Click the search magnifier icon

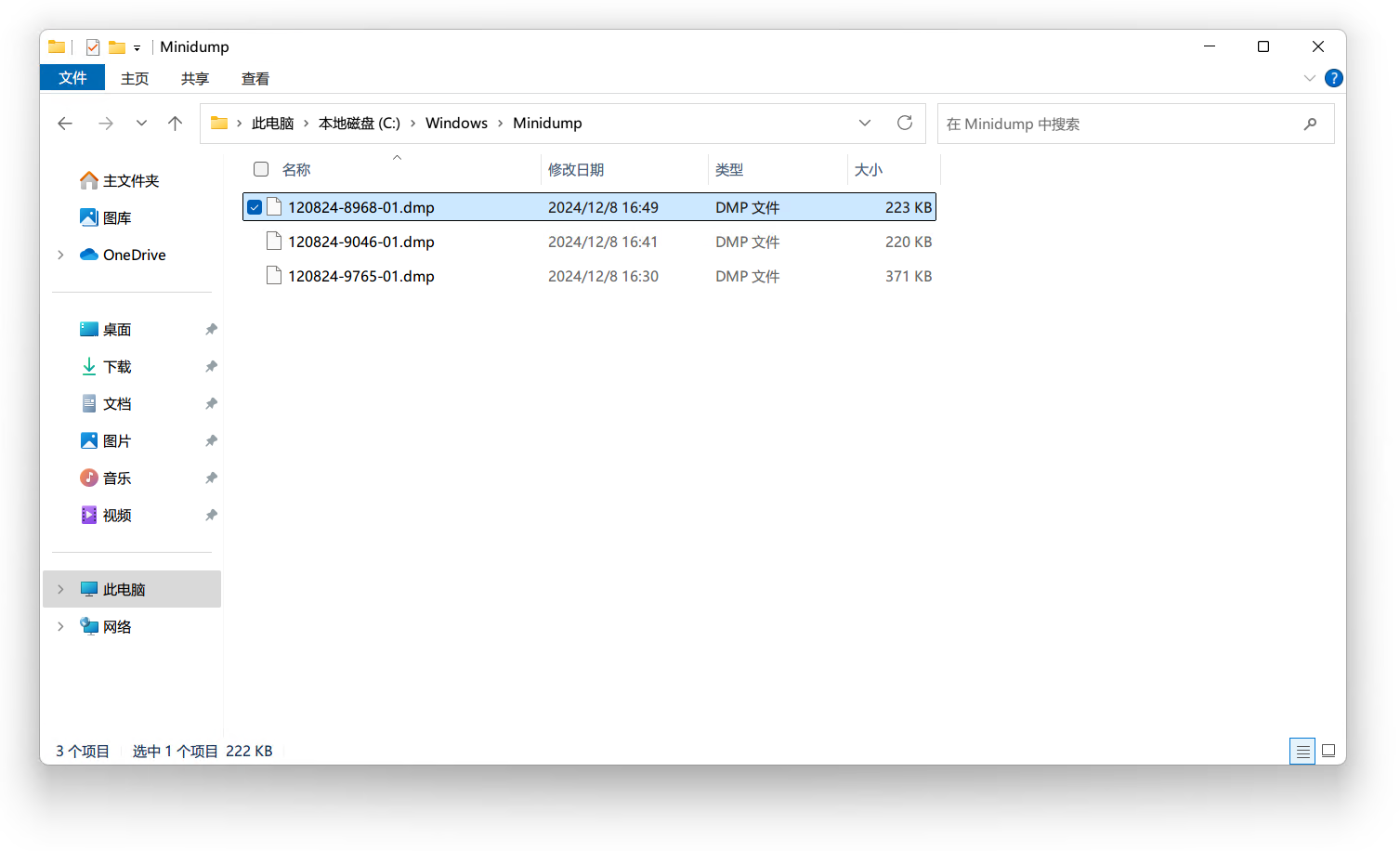coord(1310,124)
